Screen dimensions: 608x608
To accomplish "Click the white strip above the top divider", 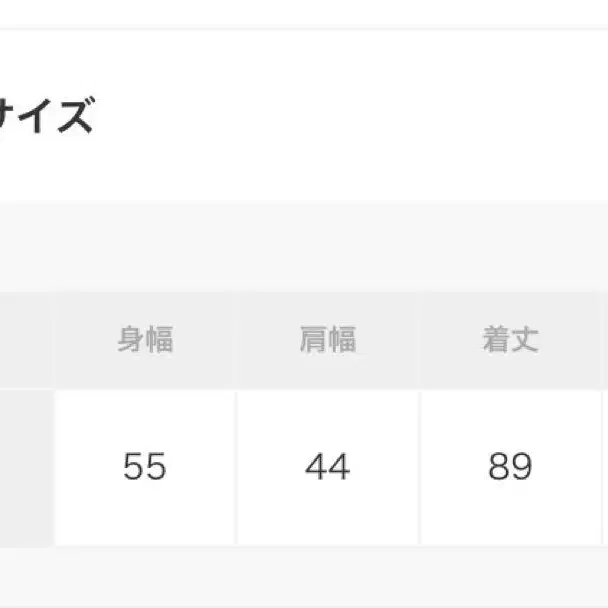I will (x=300, y=12).
